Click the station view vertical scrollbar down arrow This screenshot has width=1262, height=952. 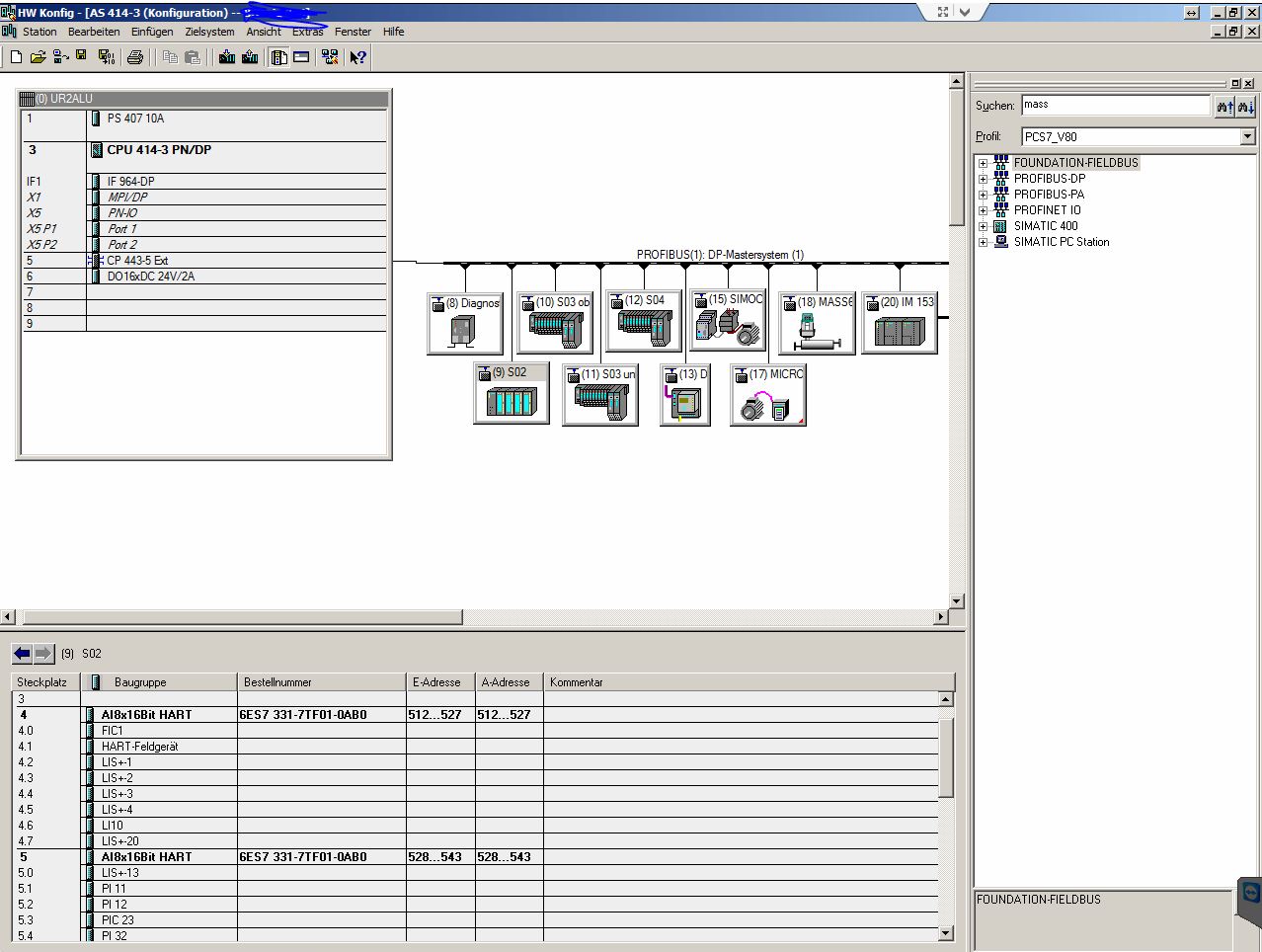(956, 601)
